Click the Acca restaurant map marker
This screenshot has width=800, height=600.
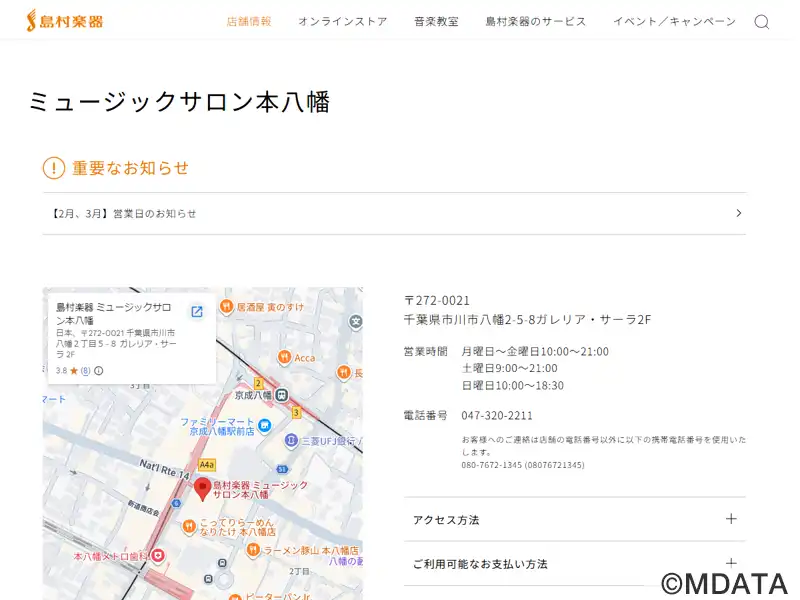point(284,358)
